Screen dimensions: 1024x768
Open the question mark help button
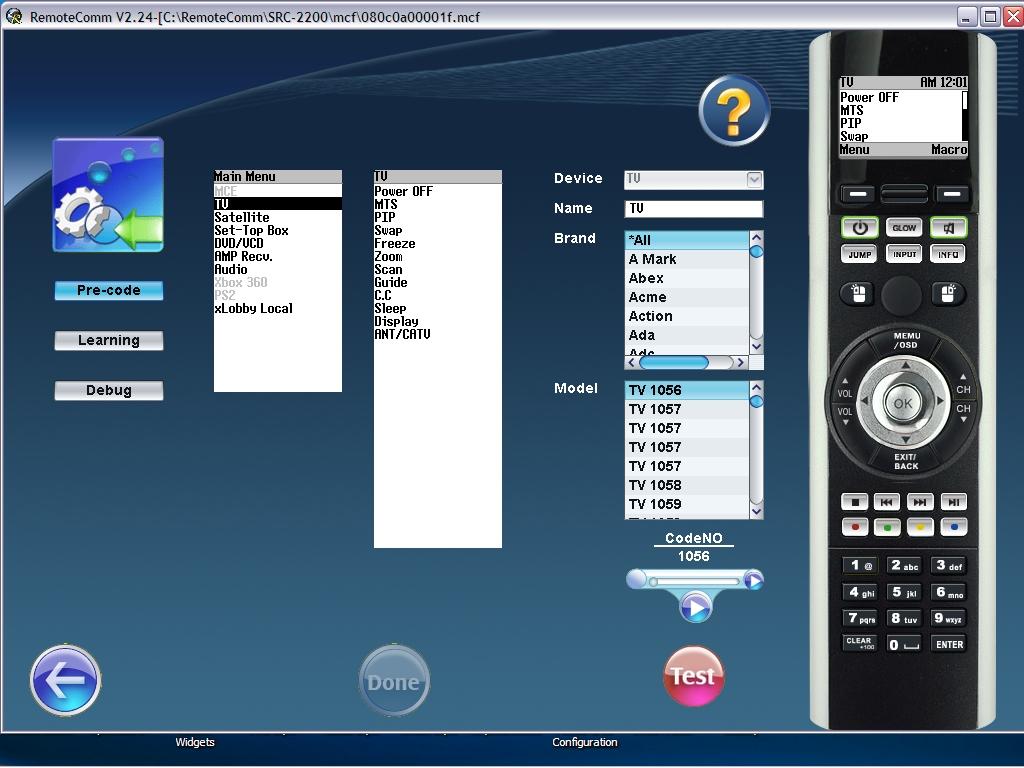tap(734, 110)
